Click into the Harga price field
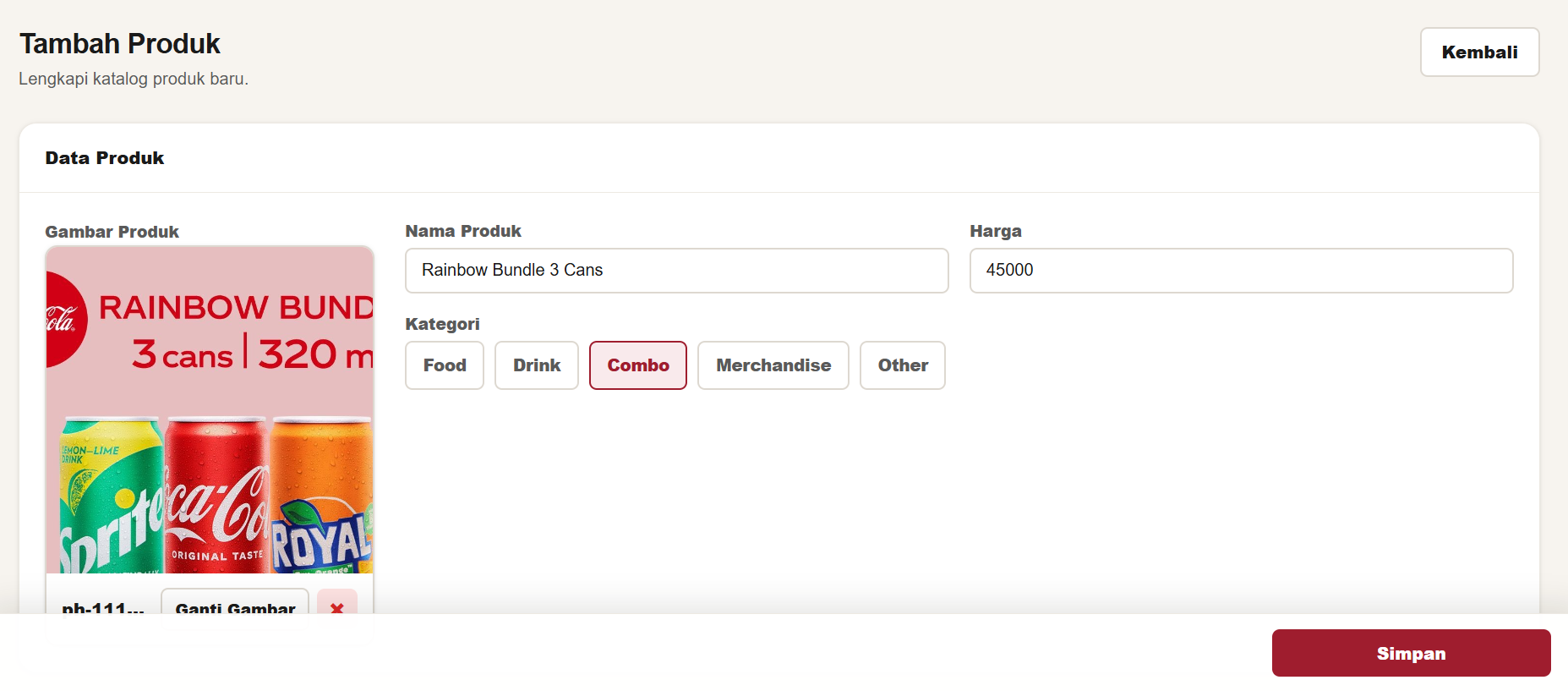 tap(1242, 271)
